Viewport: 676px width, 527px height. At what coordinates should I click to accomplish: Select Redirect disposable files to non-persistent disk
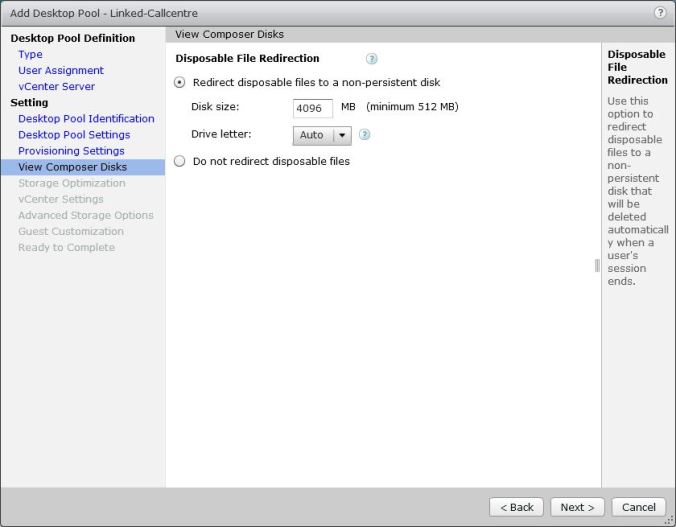[180, 82]
